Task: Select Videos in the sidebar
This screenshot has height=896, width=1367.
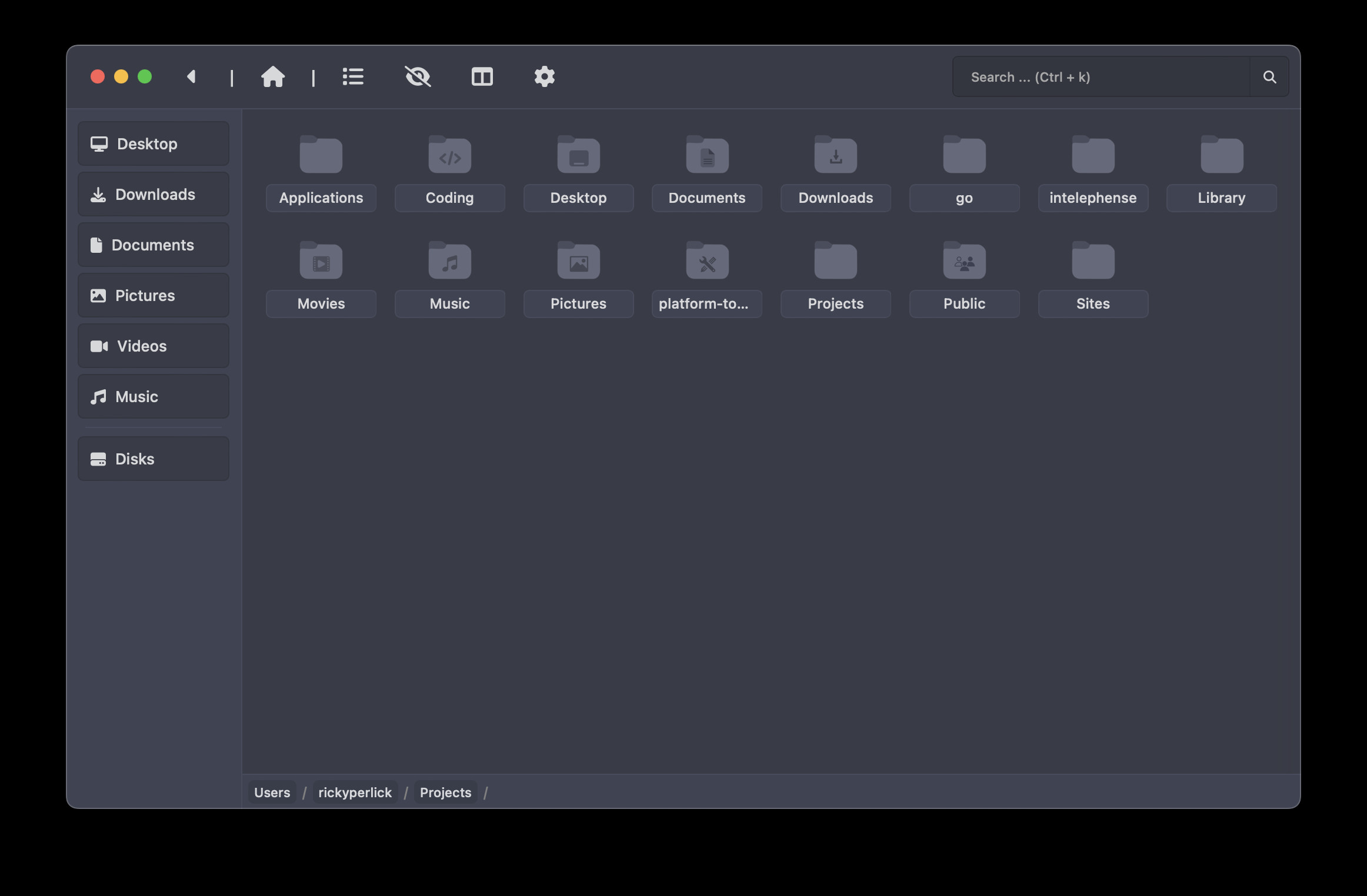Action: pos(154,346)
